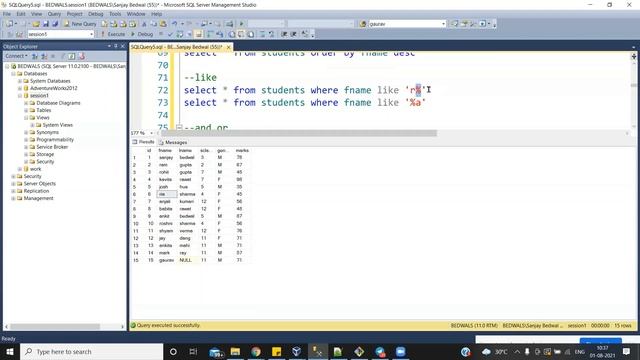
Task: Open the View menu
Action: 36,14
